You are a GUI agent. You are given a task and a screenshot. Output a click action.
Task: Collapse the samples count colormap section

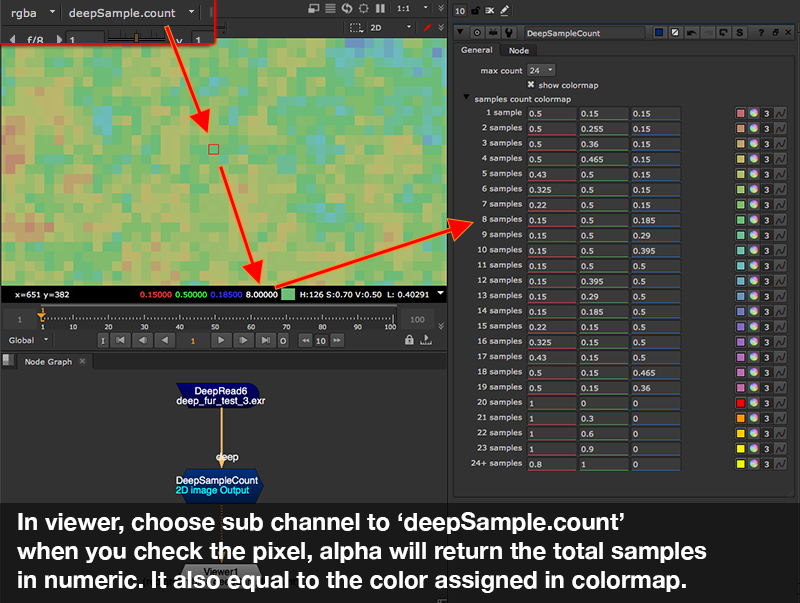point(467,99)
